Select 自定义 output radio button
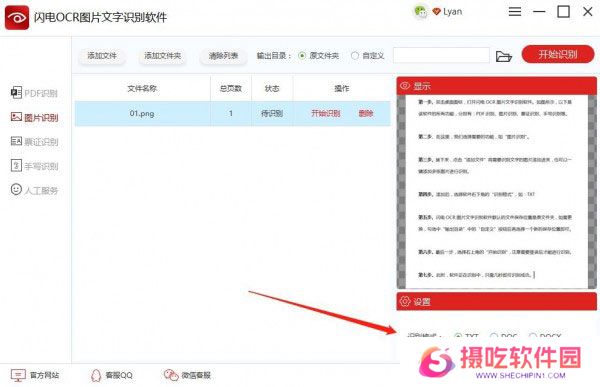The image size is (600, 387). [x=355, y=56]
